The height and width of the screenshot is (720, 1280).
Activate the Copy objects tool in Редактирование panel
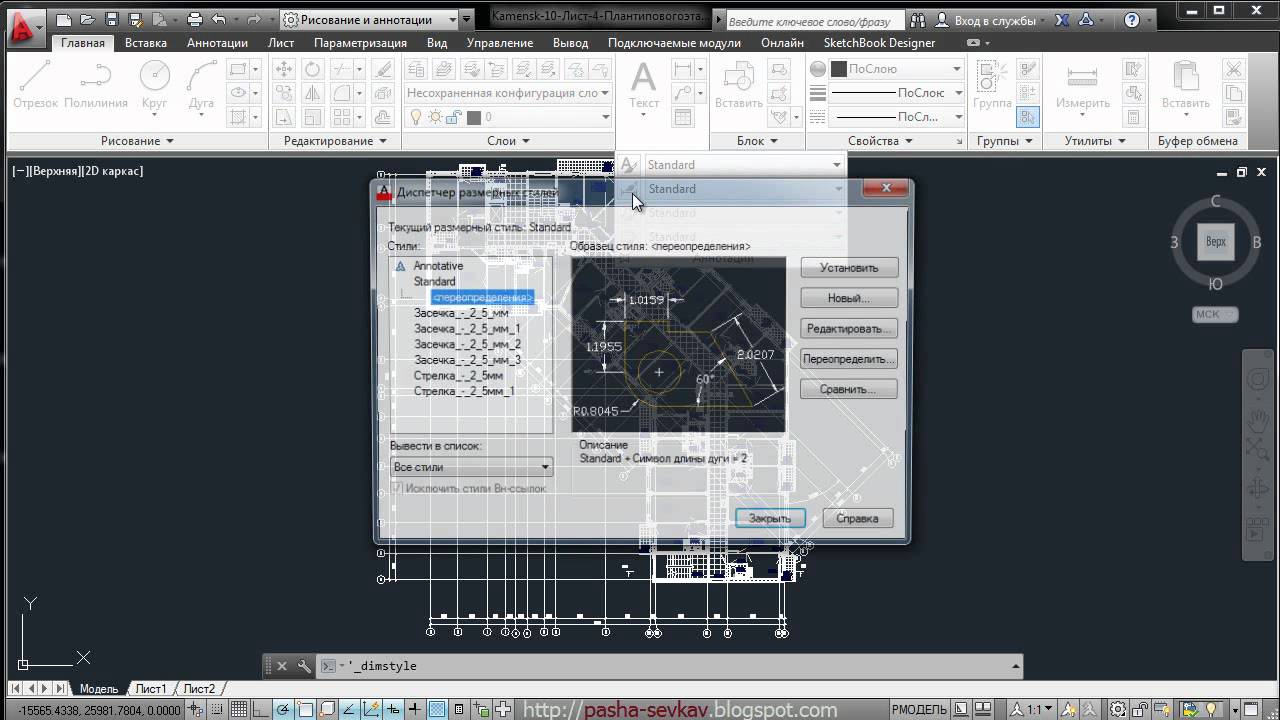tap(284, 93)
